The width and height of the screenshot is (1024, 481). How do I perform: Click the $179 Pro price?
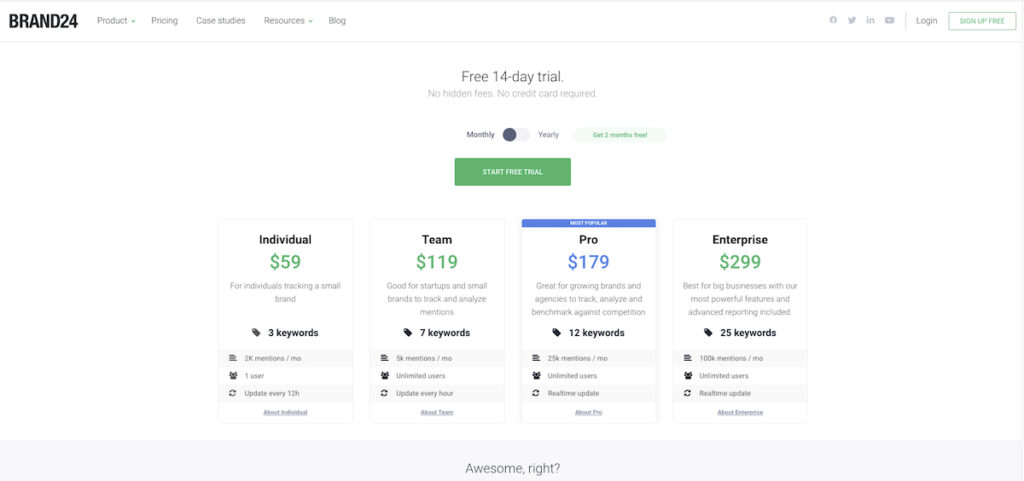tap(588, 262)
